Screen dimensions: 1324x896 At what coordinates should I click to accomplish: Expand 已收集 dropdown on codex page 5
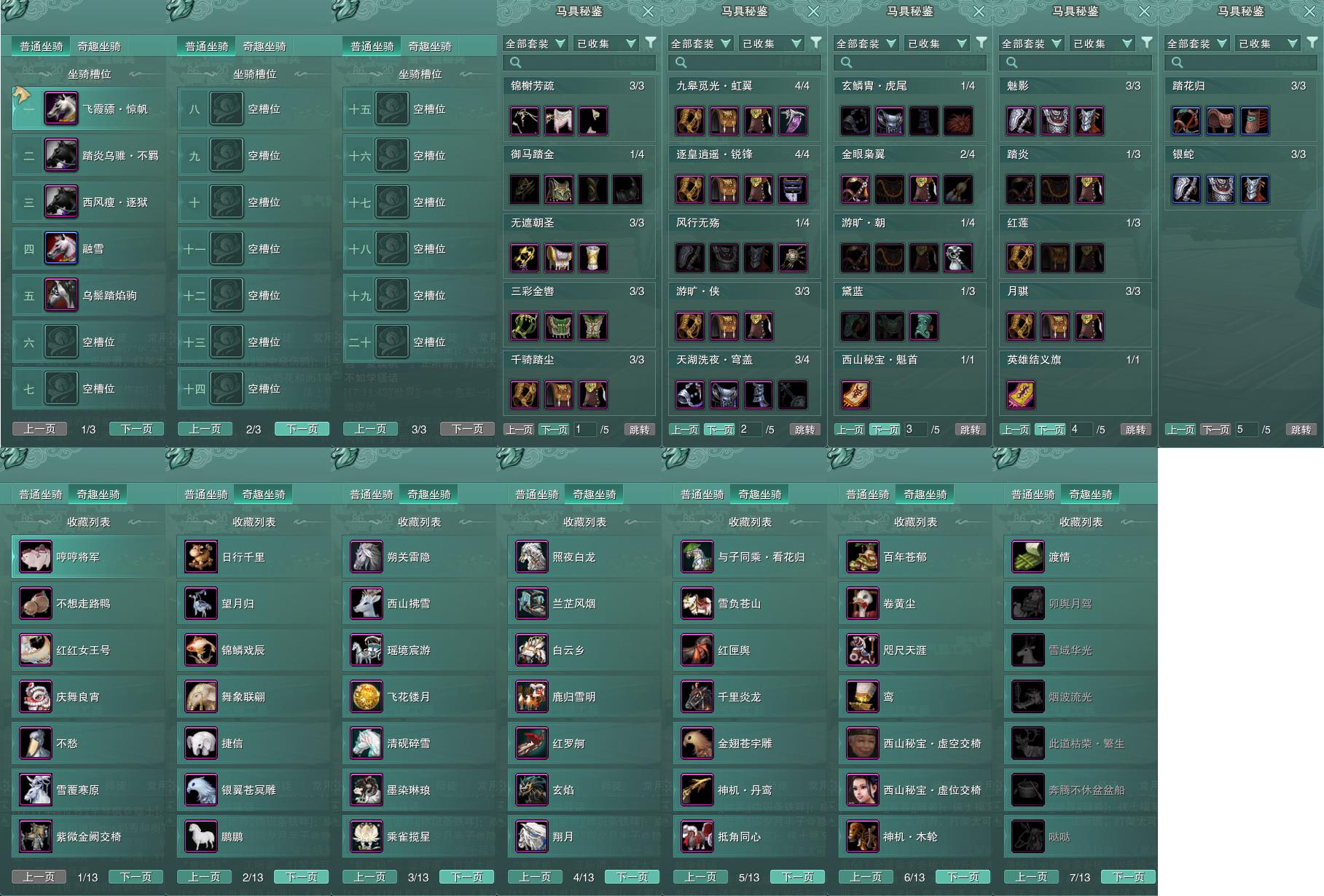[x=1268, y=43]
